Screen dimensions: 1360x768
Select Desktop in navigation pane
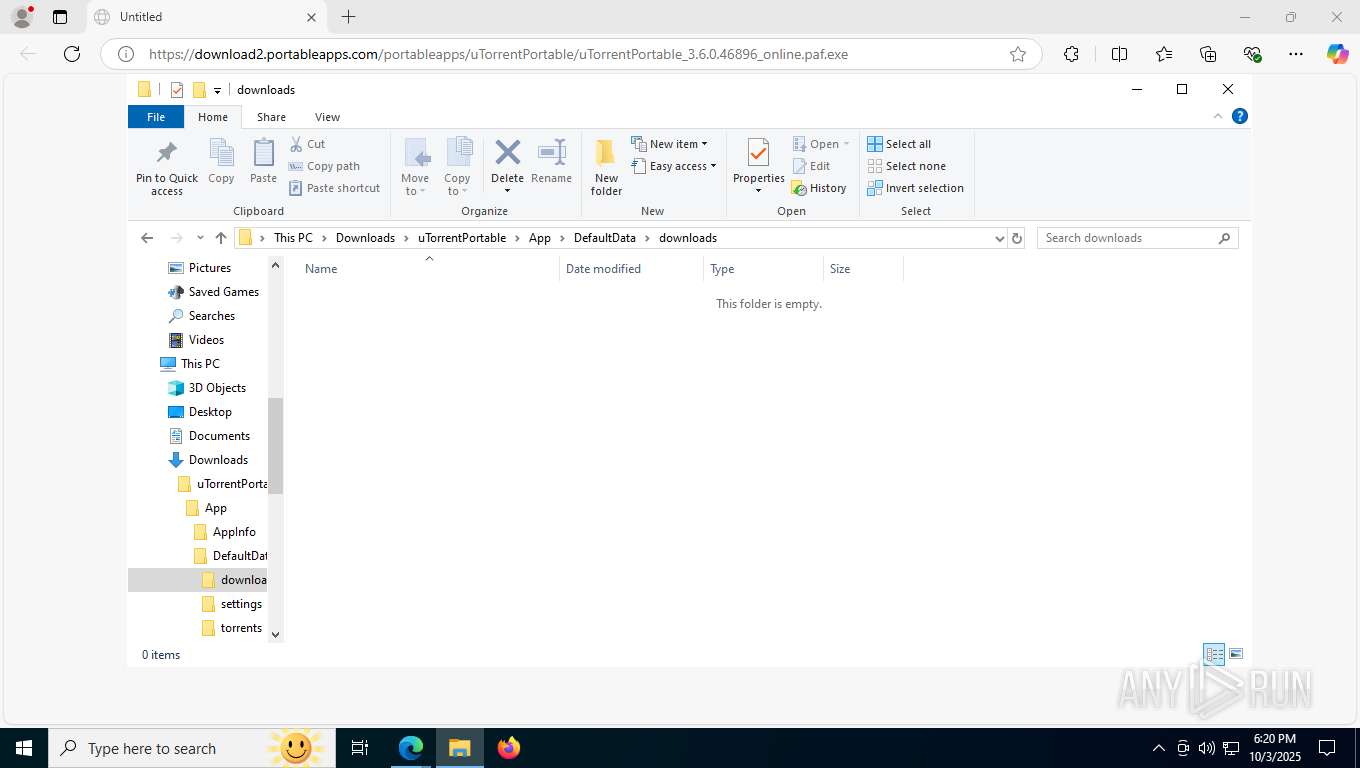[210, 412]
